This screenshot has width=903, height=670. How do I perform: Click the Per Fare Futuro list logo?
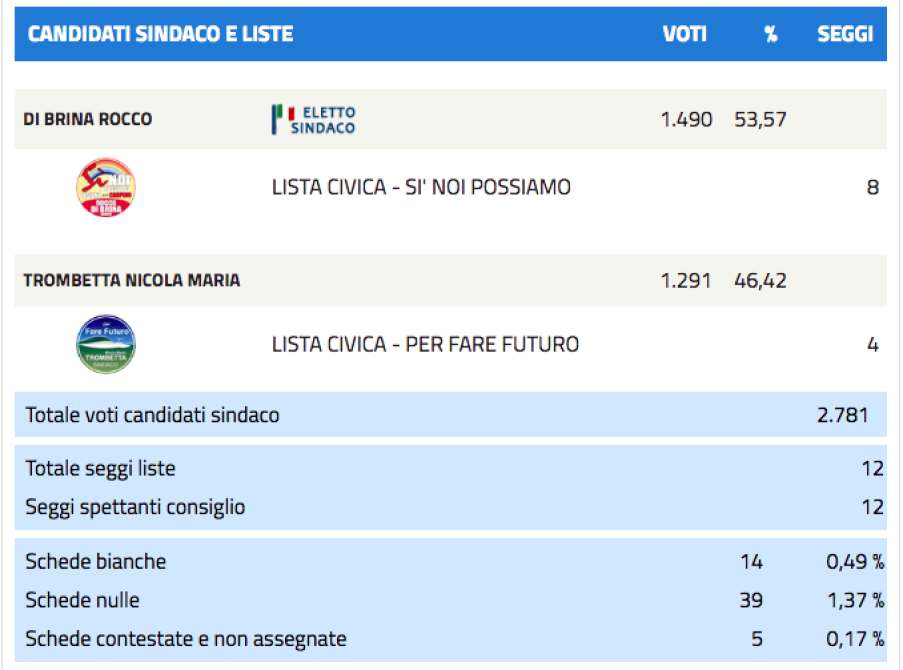[x=106, y=345]
